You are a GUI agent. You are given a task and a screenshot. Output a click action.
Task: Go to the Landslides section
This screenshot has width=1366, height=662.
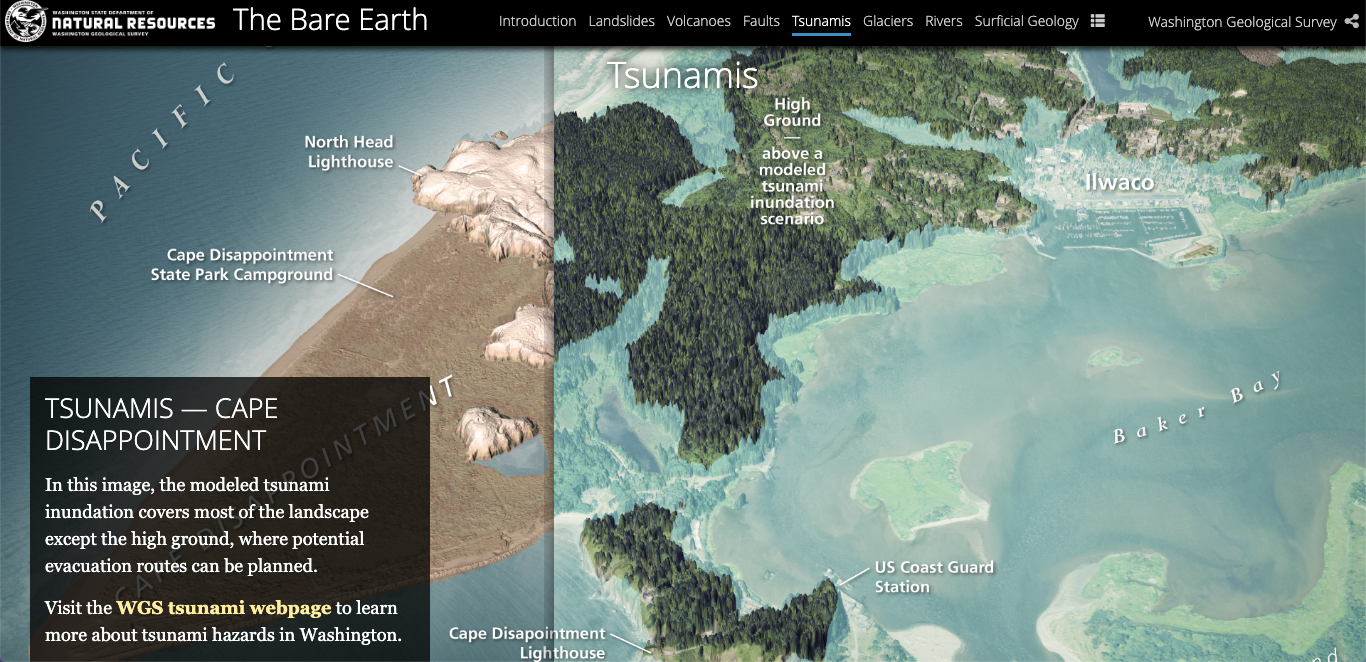(x=621, y=21)
